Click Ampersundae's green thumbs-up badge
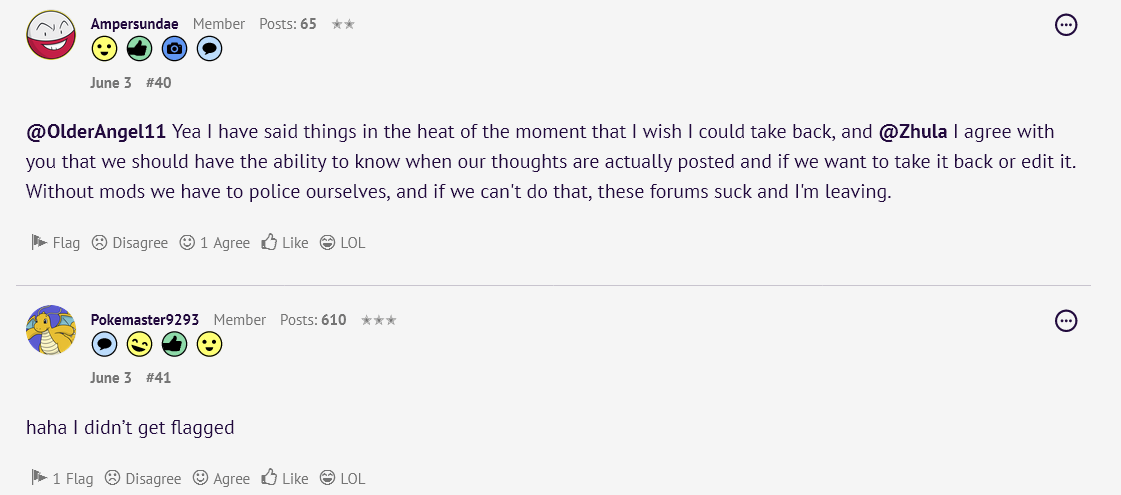This screenshot has height=495, width=1121. (x=139, y=48)
